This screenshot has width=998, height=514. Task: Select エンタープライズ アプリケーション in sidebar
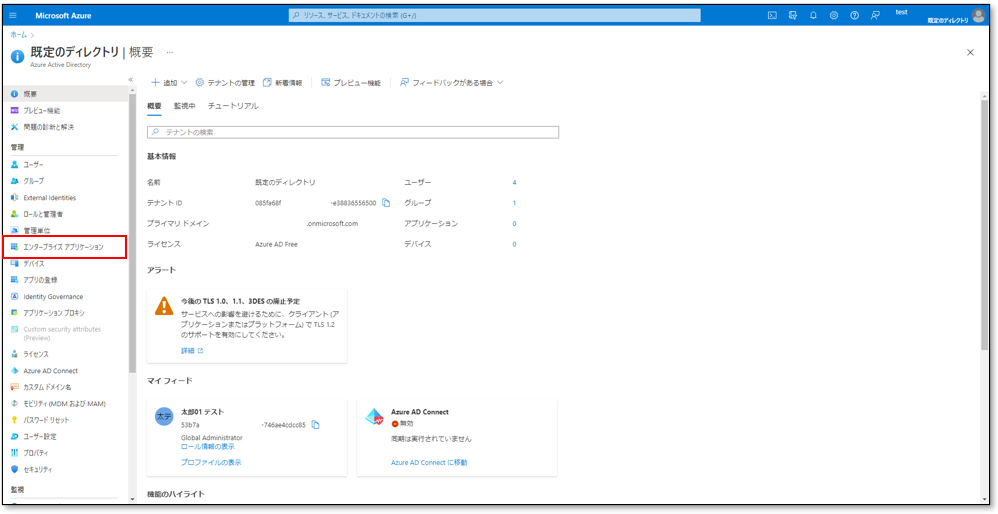pos(63,247)
